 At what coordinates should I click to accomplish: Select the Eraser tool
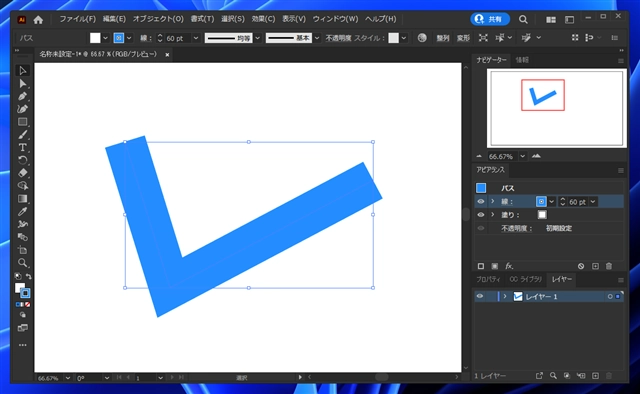(22, 173)
